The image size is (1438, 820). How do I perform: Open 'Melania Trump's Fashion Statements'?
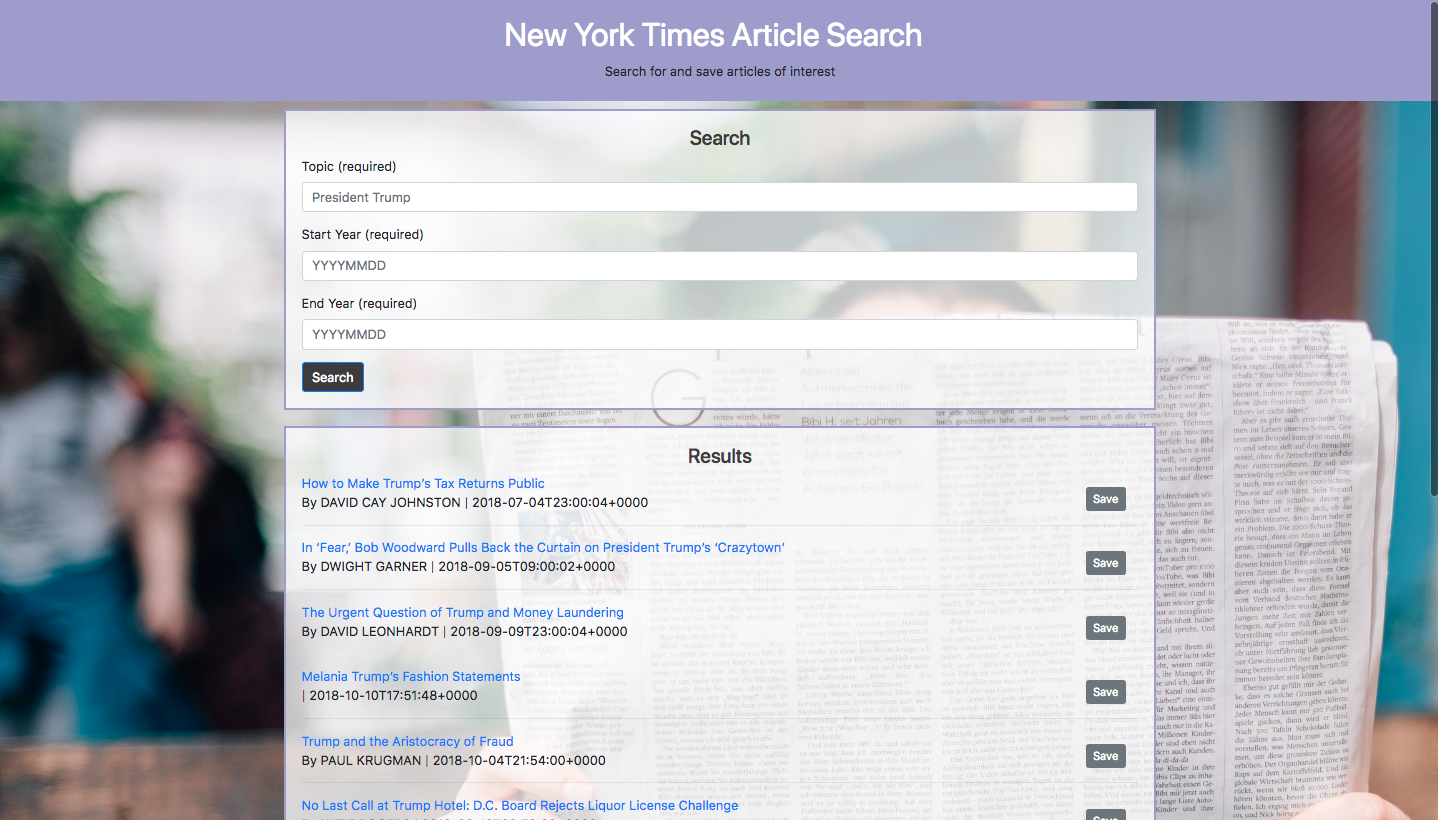click(411, 676)
